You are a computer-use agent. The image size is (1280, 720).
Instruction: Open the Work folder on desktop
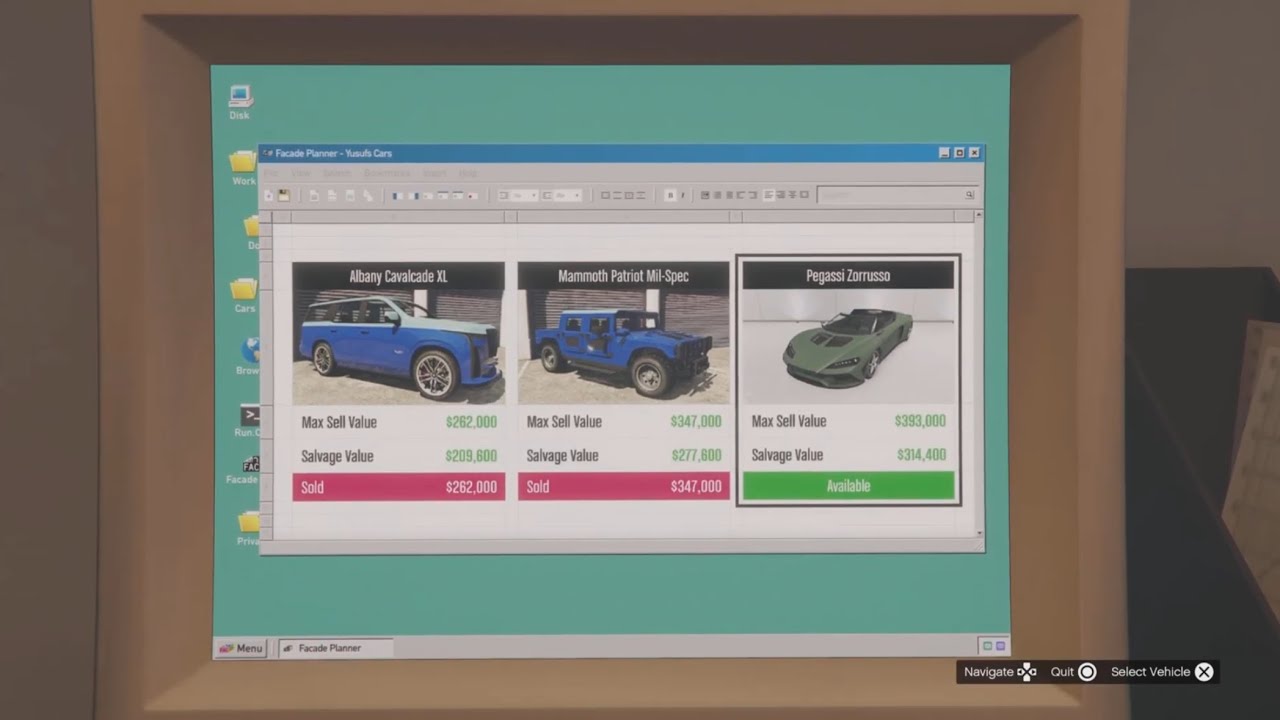[244, 167]
